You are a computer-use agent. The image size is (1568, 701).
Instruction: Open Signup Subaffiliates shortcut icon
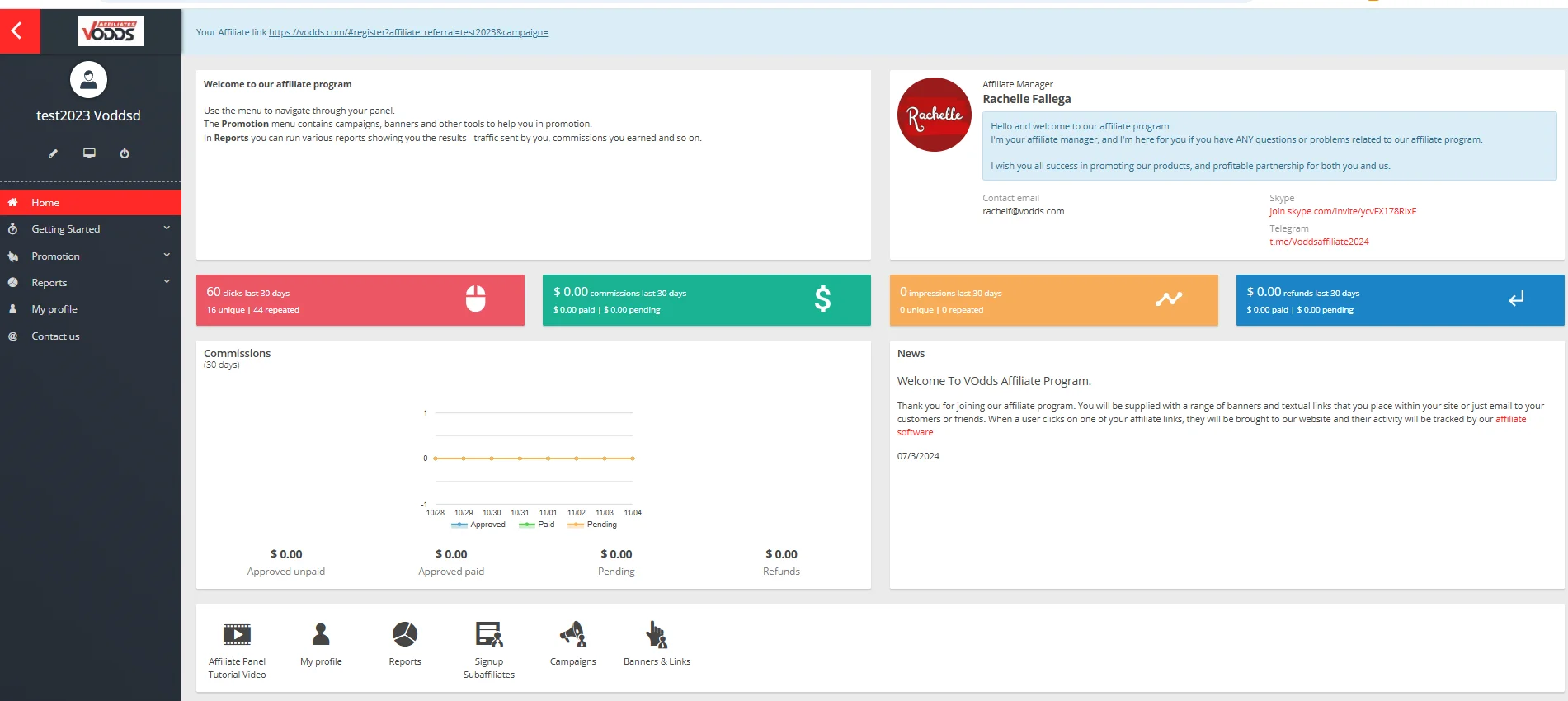[x=488, y=634]
